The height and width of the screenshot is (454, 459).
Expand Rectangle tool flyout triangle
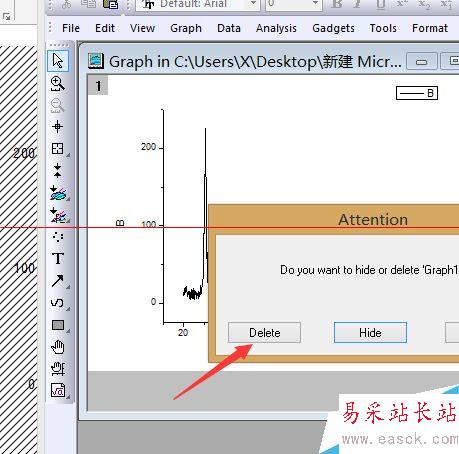tap(68, 331)
